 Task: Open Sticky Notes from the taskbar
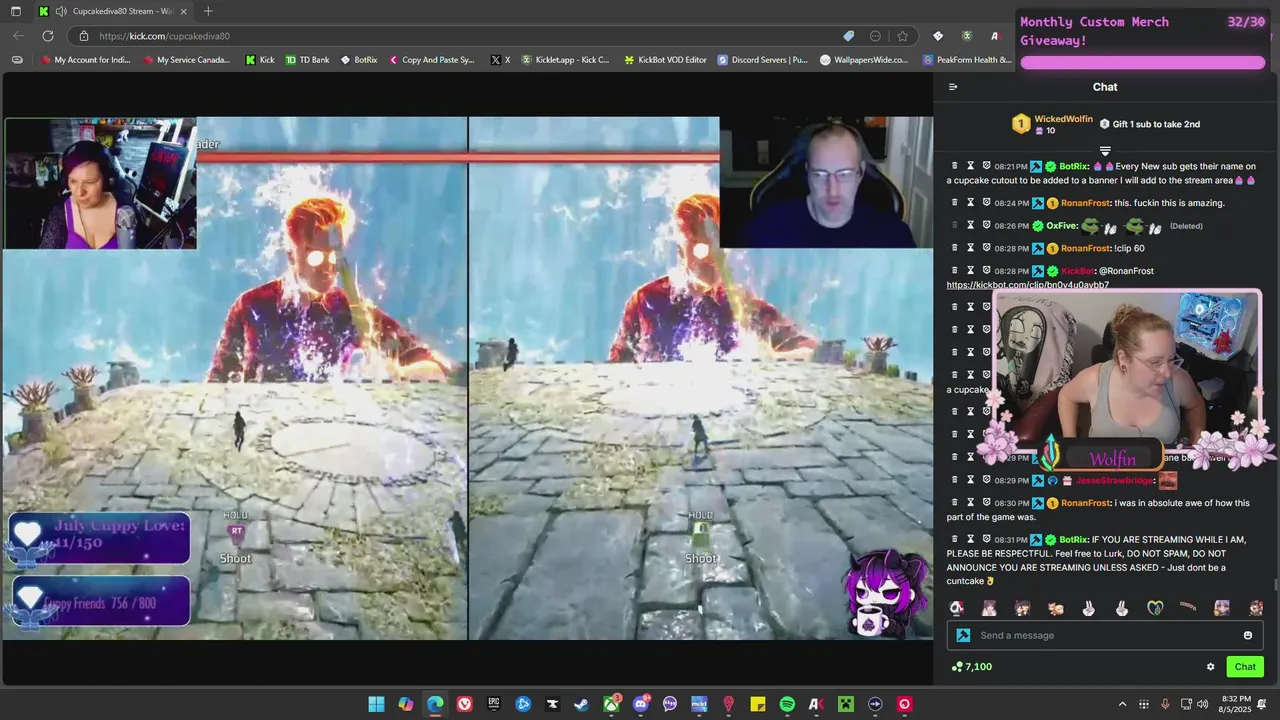click(x=758, y=704)
